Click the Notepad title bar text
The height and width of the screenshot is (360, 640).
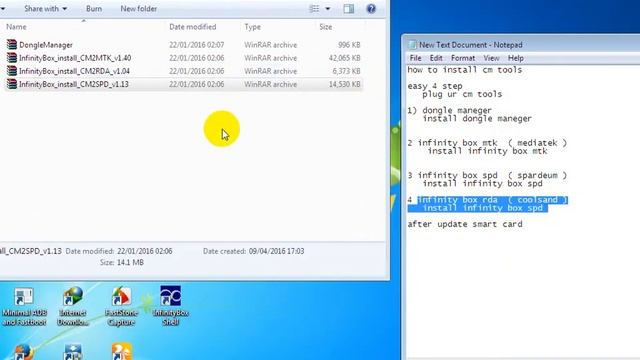click(x=471, y=45)
